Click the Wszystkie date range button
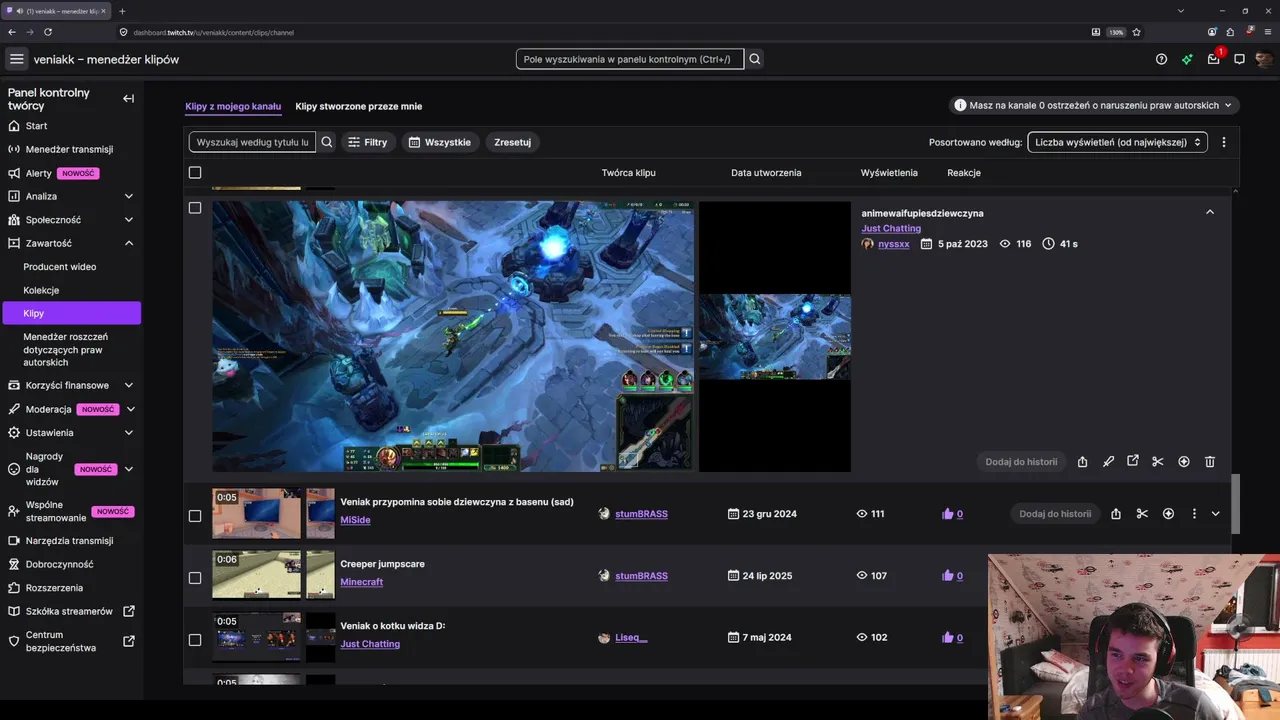The width and height of the screenshot is (1280, 720). coord(439,142)
